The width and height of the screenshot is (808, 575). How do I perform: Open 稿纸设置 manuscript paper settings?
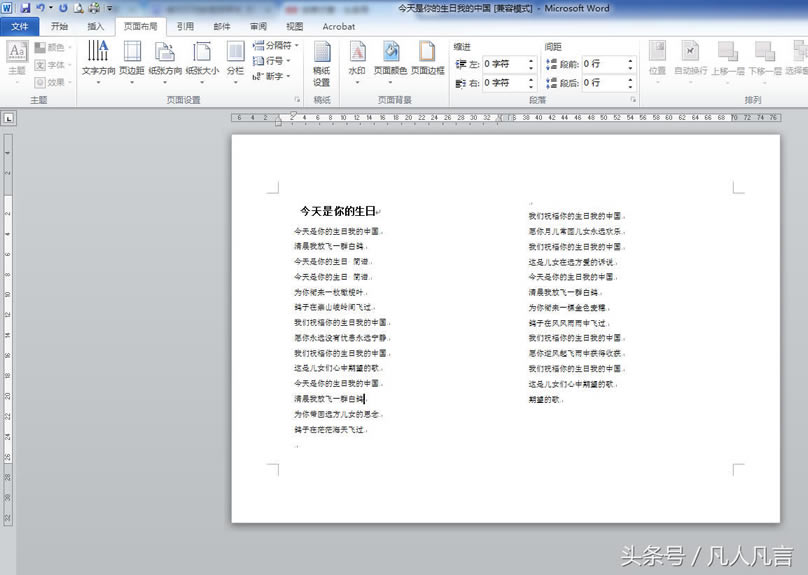(x=321, y=63)
